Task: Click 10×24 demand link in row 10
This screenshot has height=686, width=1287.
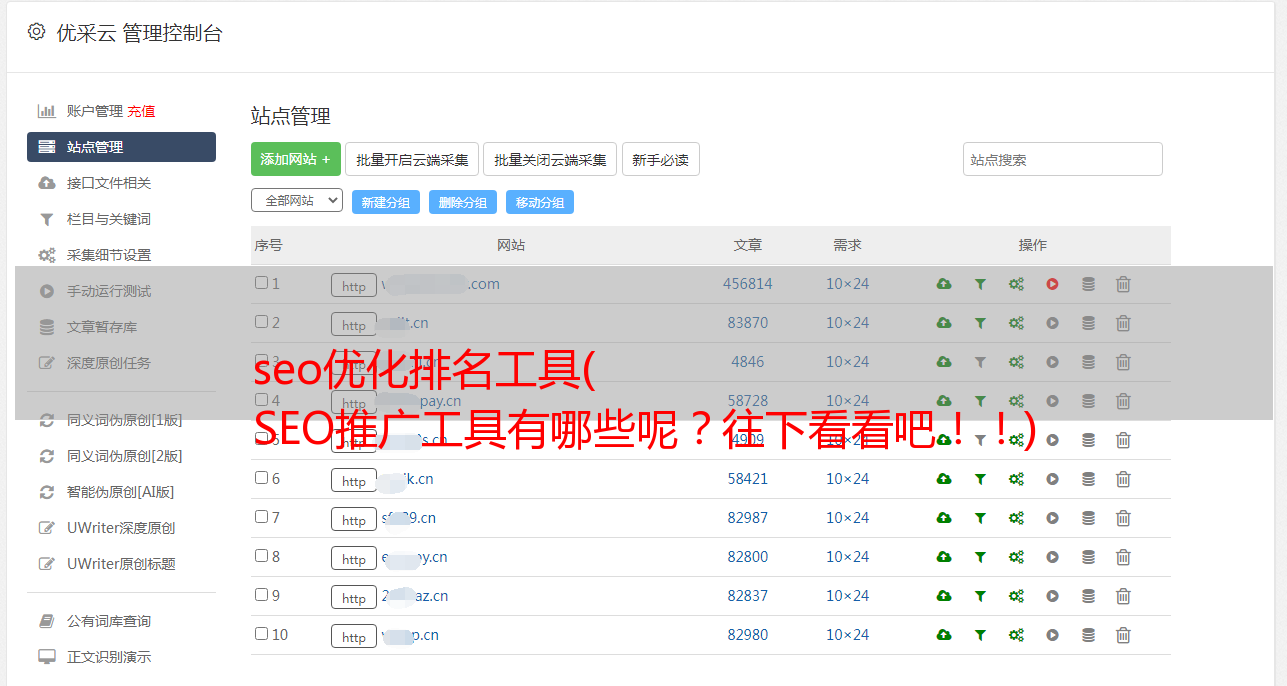Action: tap(848, 635)
